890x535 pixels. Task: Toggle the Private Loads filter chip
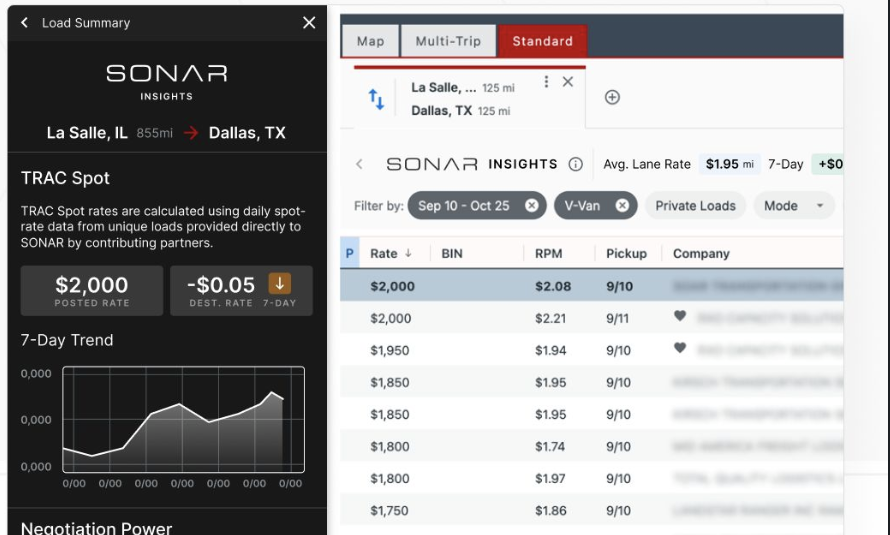(x=695, y=206)
